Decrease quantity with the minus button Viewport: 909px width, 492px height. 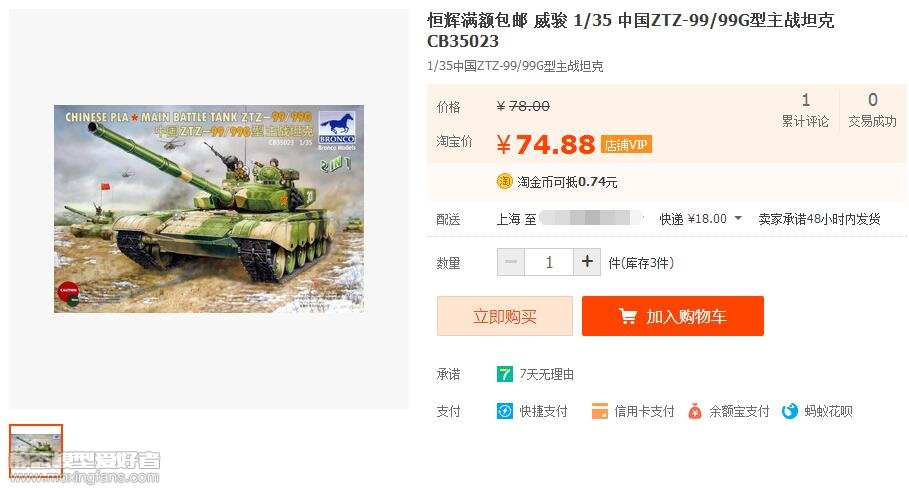pyautogui.click(x=511, y=262)
